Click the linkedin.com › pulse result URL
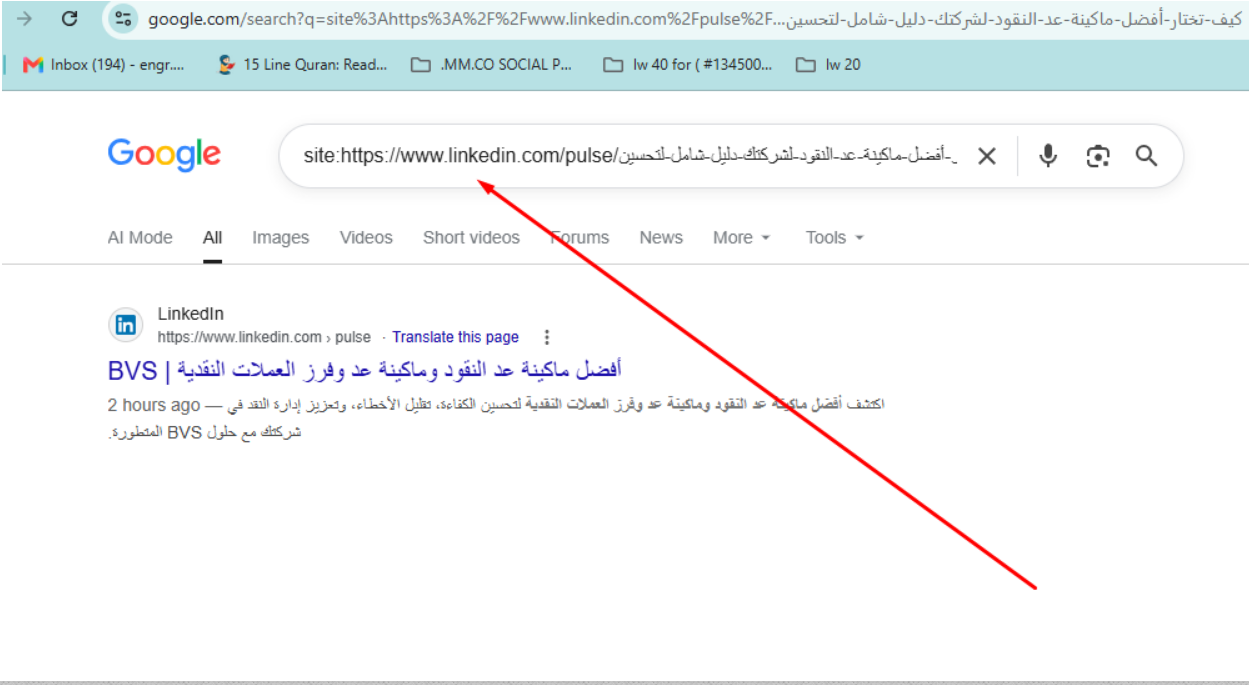The image size is (1249, 685). tap(264, 337)
